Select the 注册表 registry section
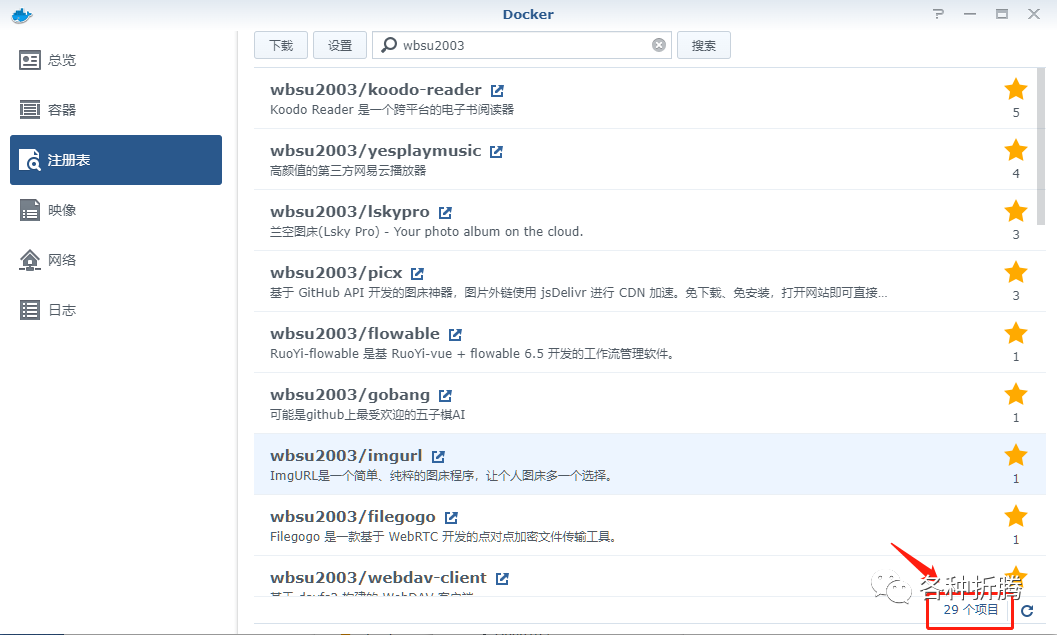1057x635 pixels. [x=116, y=160]
